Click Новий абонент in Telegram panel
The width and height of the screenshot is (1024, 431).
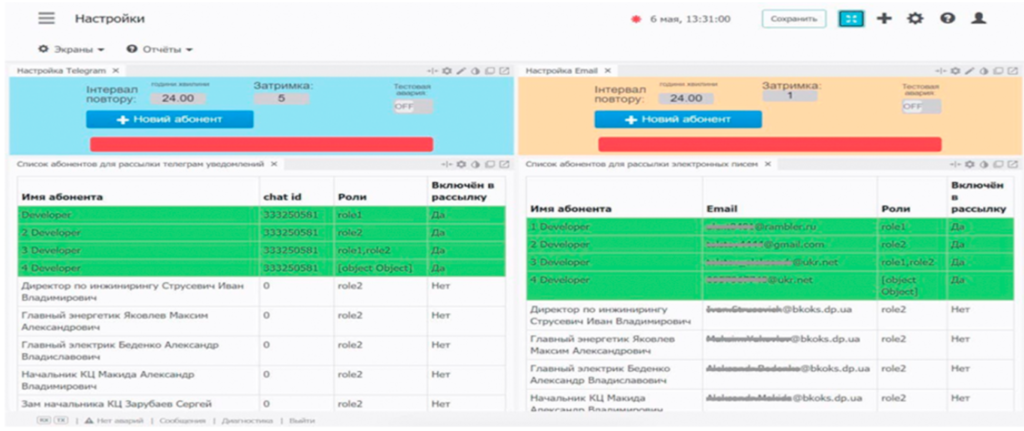(170, 120)
